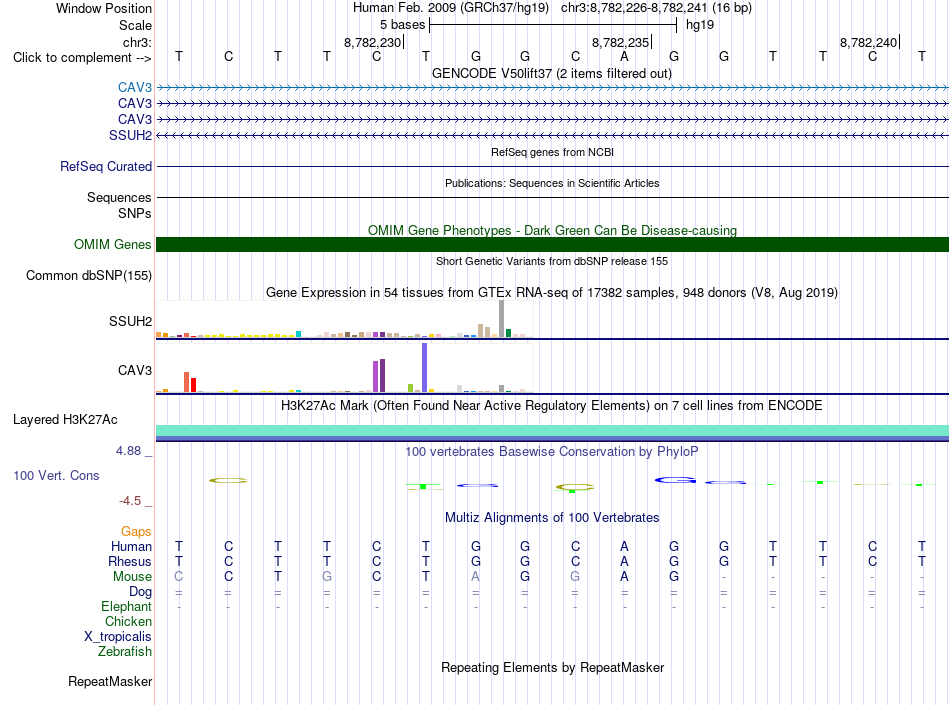Open GENCODE V50lift37 track title
The image size is (950, 705).
[552, 74]
